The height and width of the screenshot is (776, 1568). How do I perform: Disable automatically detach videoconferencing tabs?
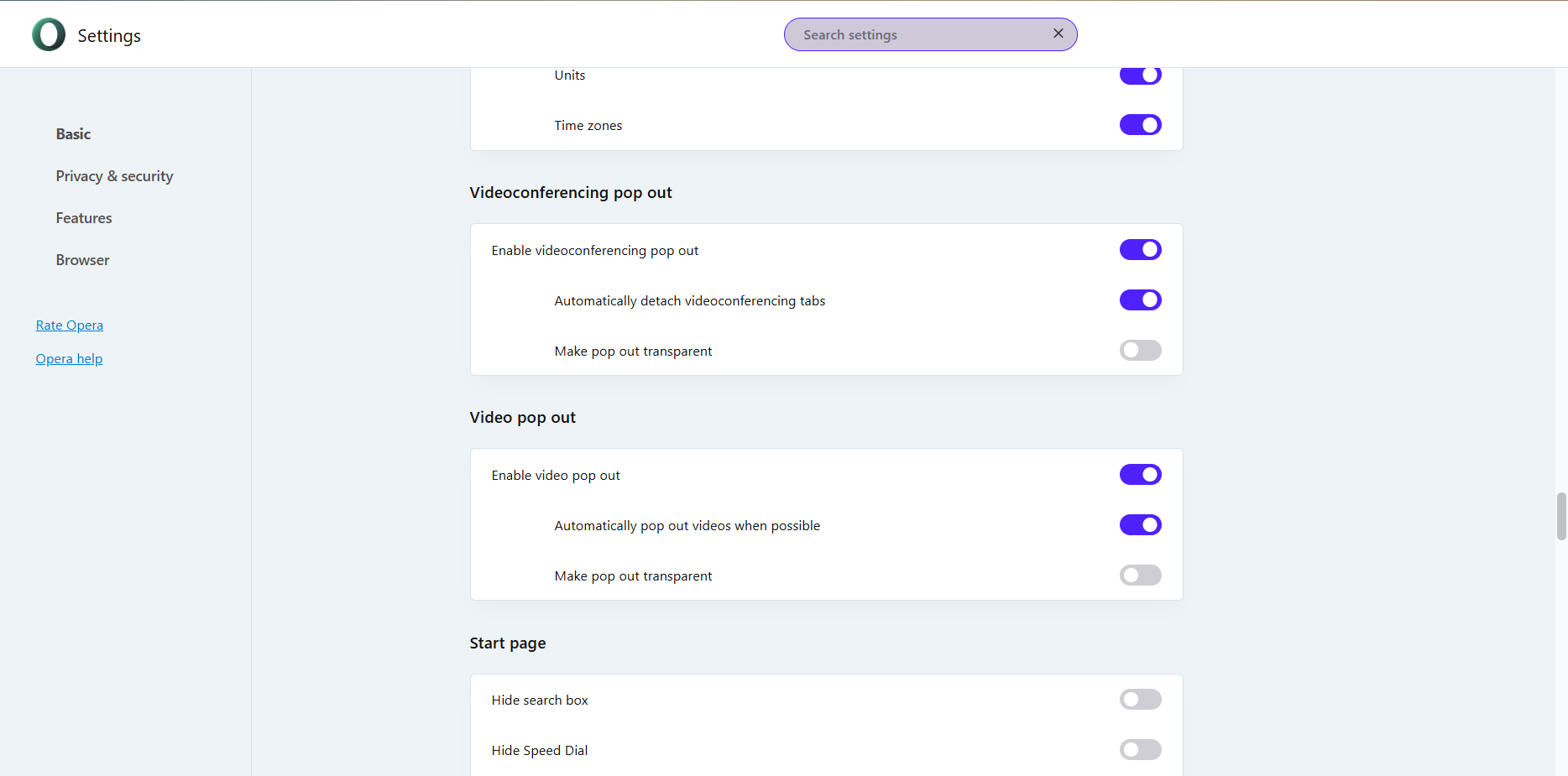1140,300
